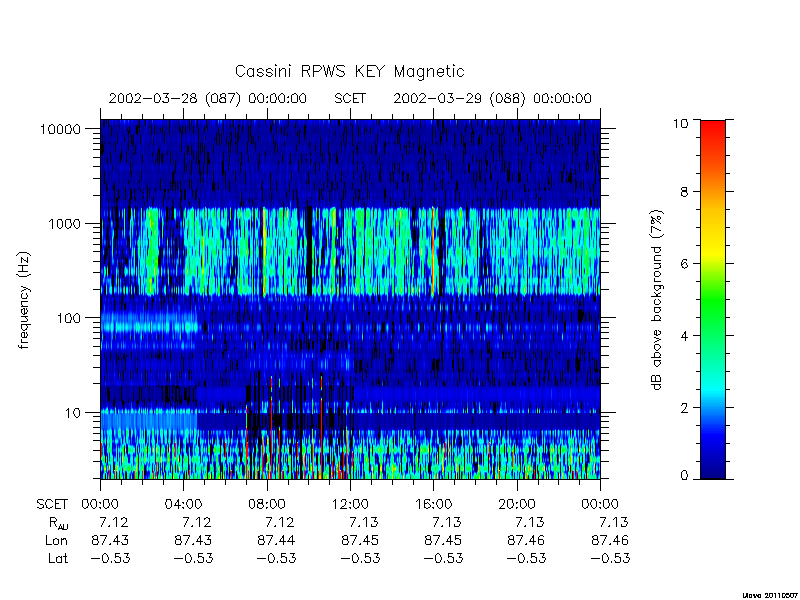This screenshot has height=600, width=800.
Task: Click the 08:00 time axis label
Action: click(267, 505)
